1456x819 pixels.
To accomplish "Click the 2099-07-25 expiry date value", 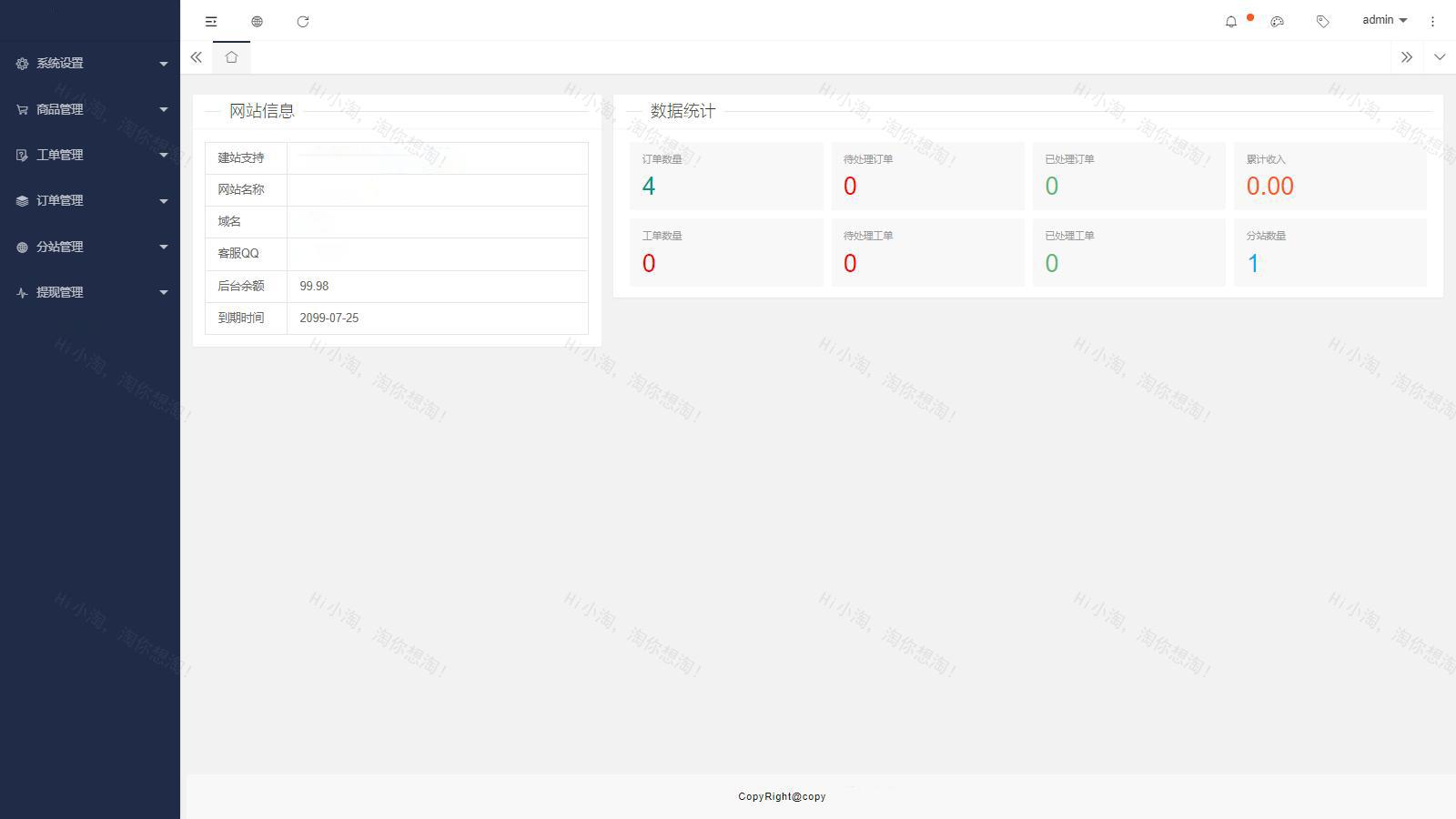I will pyautogui.click(x=329, y=318).
